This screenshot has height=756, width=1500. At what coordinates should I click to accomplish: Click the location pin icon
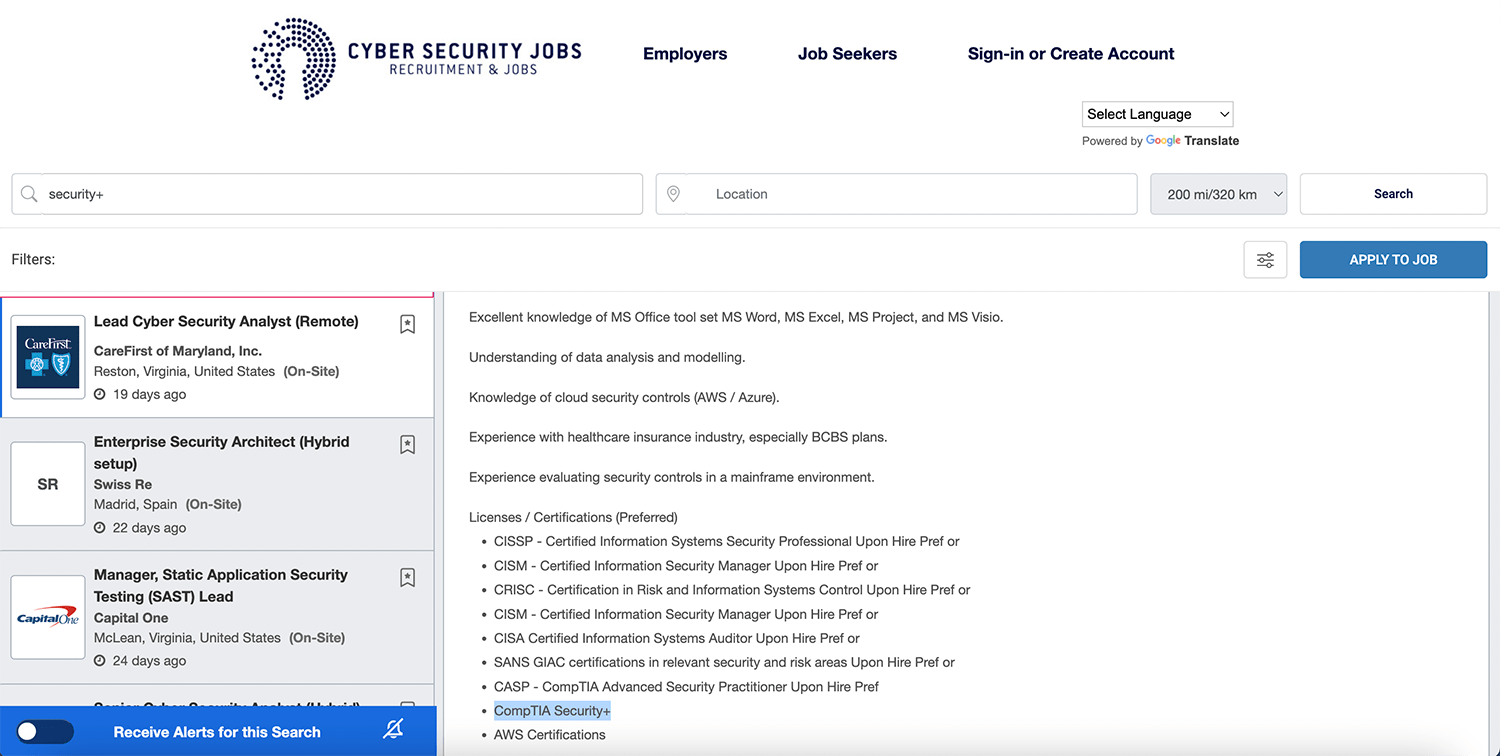[673, 194]
